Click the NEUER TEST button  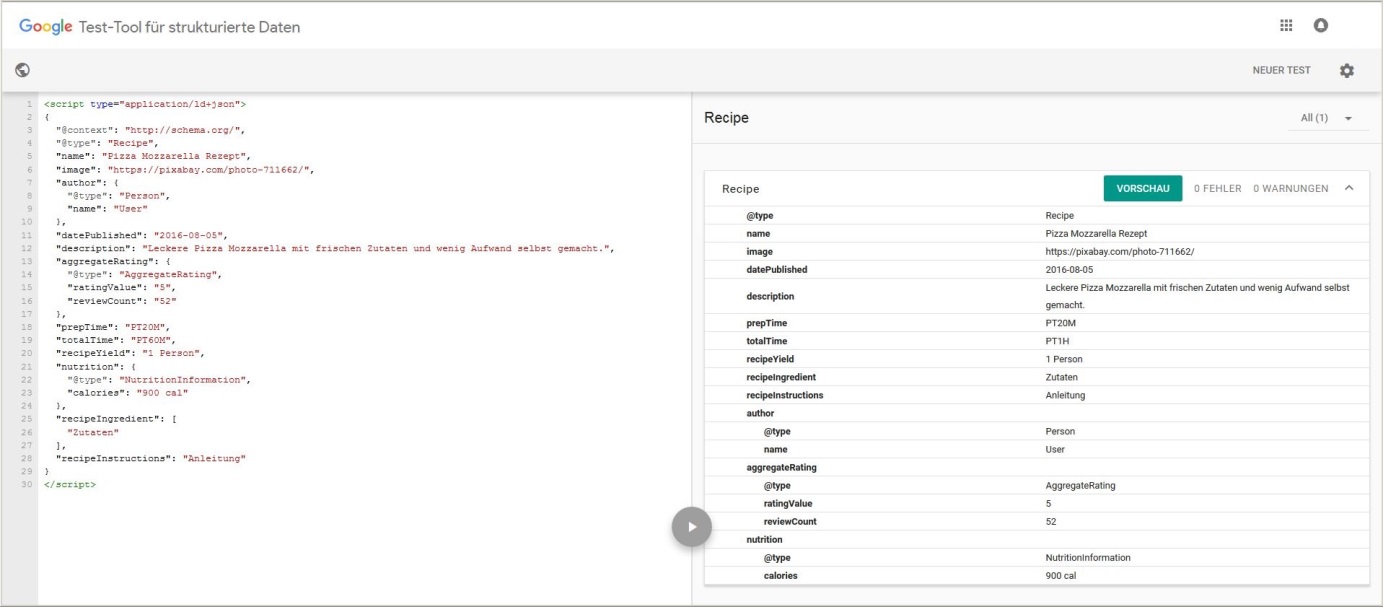(x=1281, y=71)
